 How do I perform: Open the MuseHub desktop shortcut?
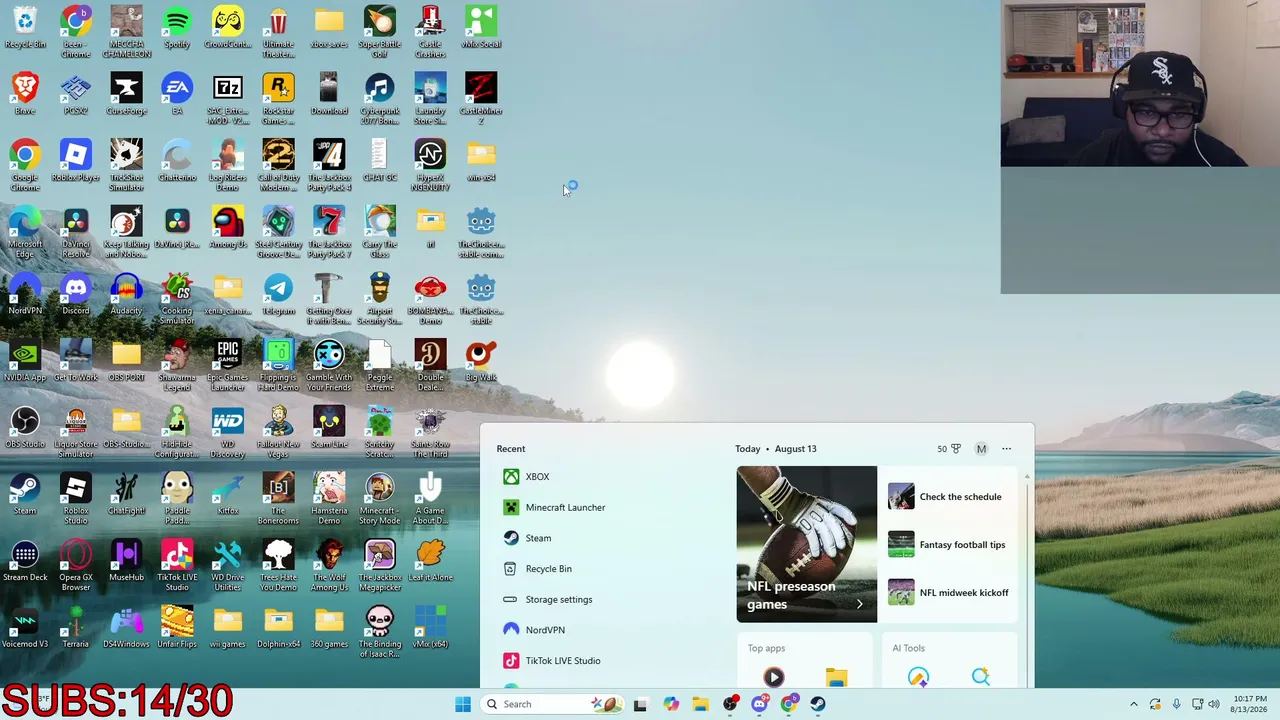(x=126, y=562)
